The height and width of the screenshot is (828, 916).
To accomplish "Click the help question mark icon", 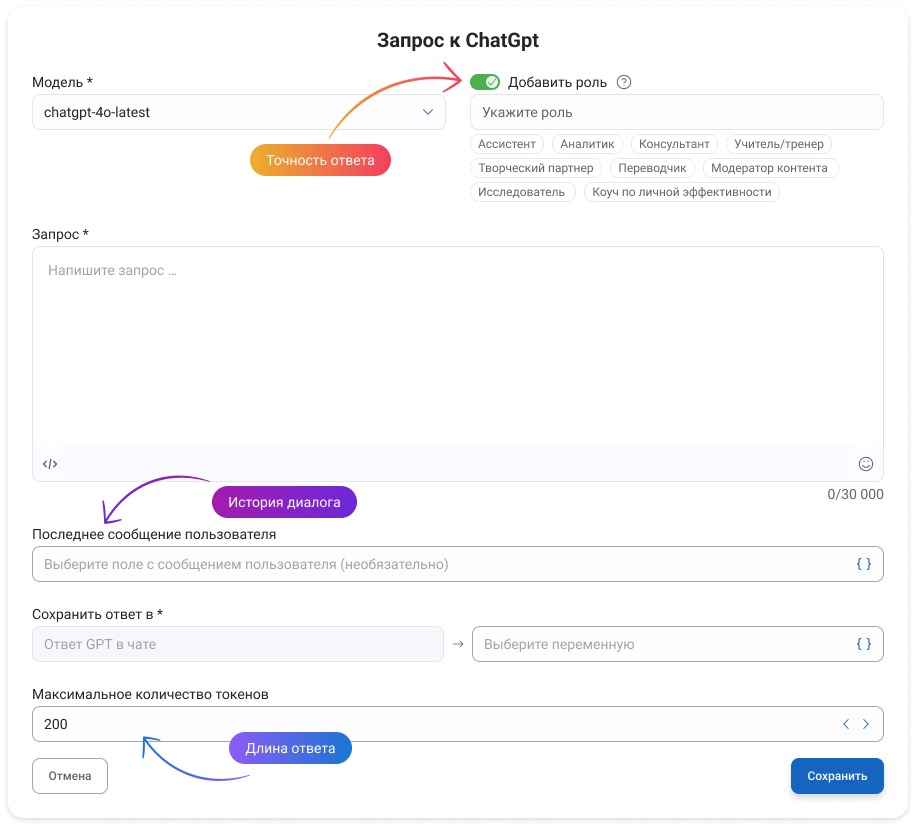I will (x=624, y=82).
